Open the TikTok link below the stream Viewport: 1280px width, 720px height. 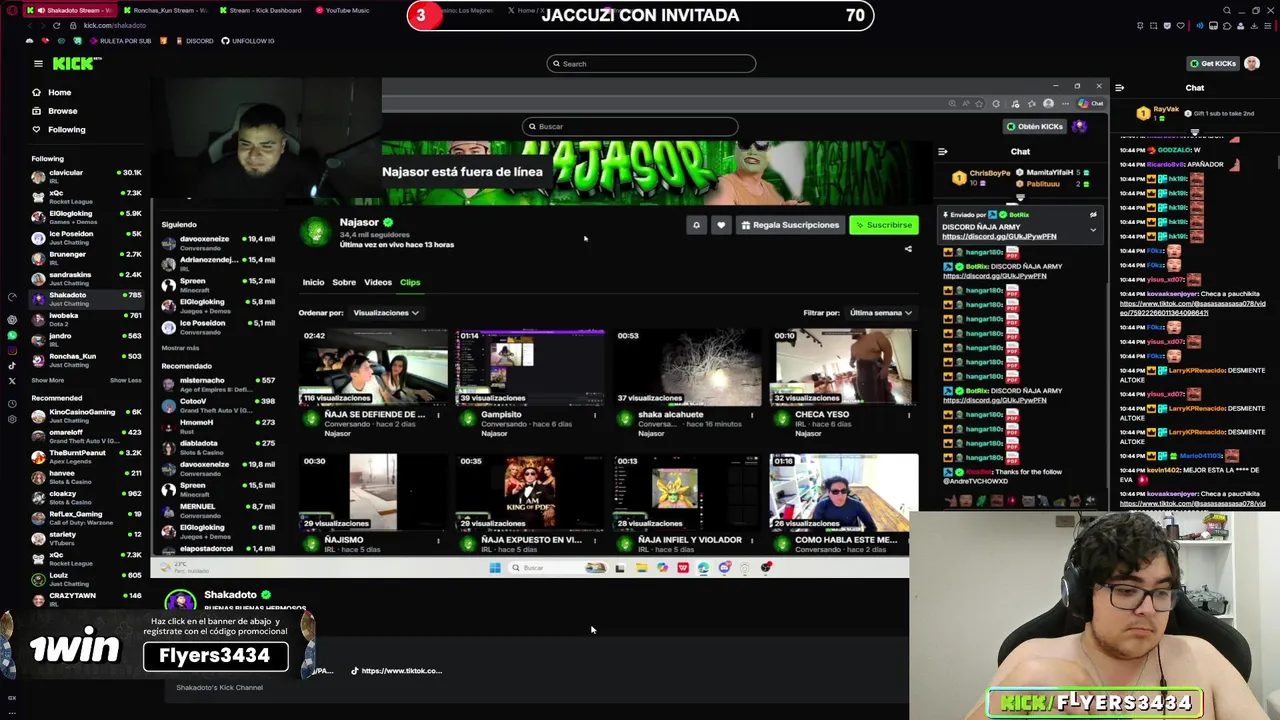click(x=396, y=671)
